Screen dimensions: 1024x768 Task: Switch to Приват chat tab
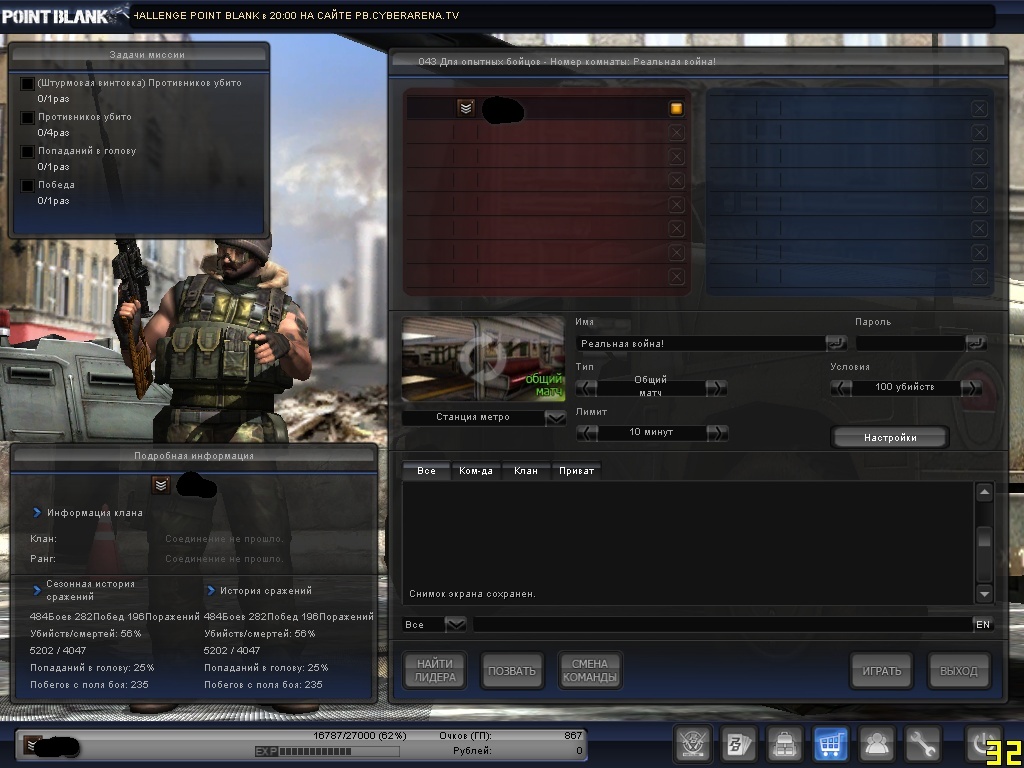click(577, 470)
